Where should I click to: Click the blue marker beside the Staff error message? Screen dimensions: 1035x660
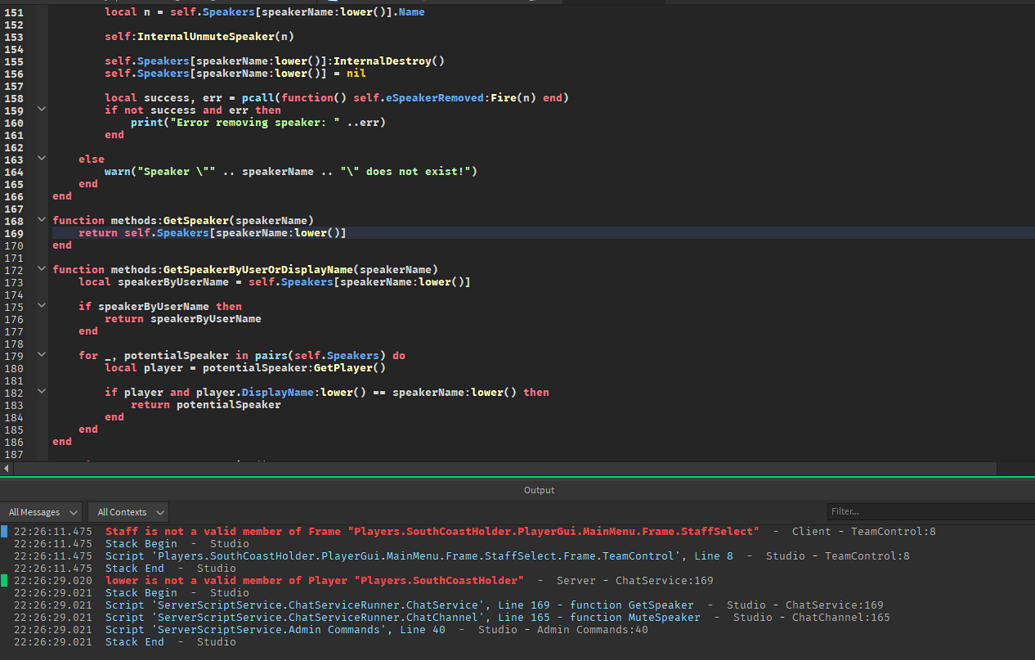pyautogui.click(x=5, y=533)
